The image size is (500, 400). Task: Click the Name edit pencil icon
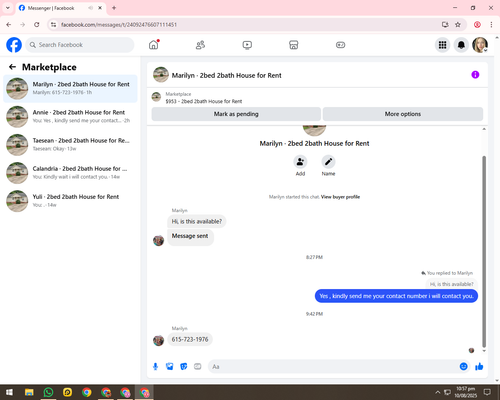[x=328, y=162]
